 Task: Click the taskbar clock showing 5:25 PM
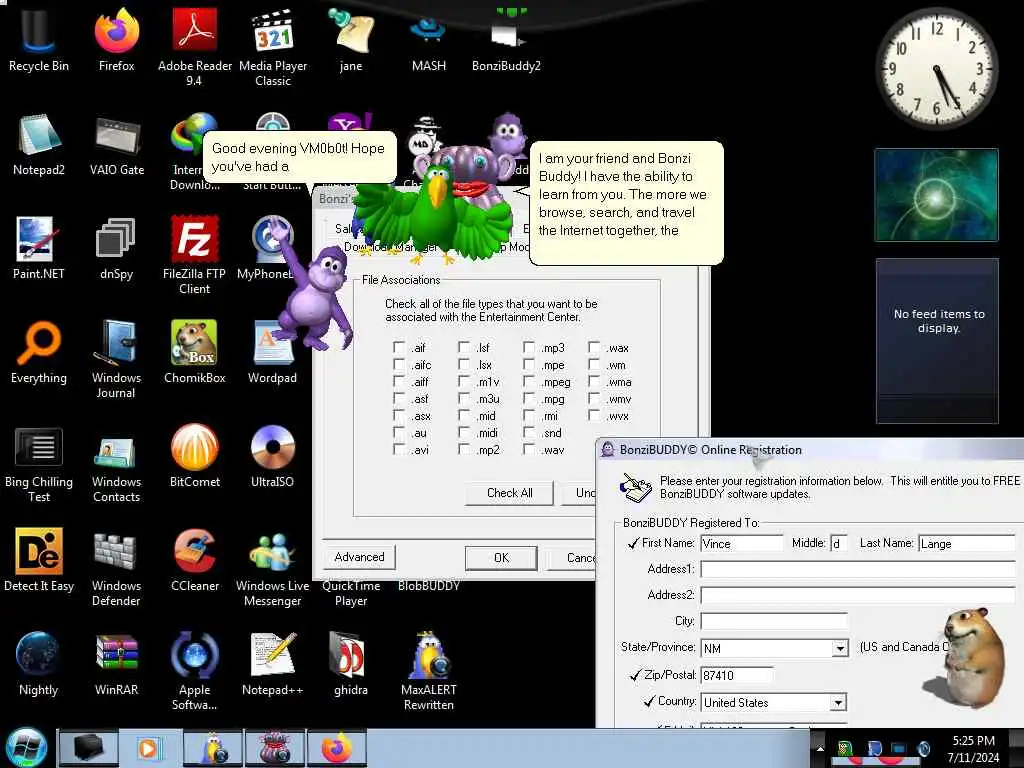[973, 748]
